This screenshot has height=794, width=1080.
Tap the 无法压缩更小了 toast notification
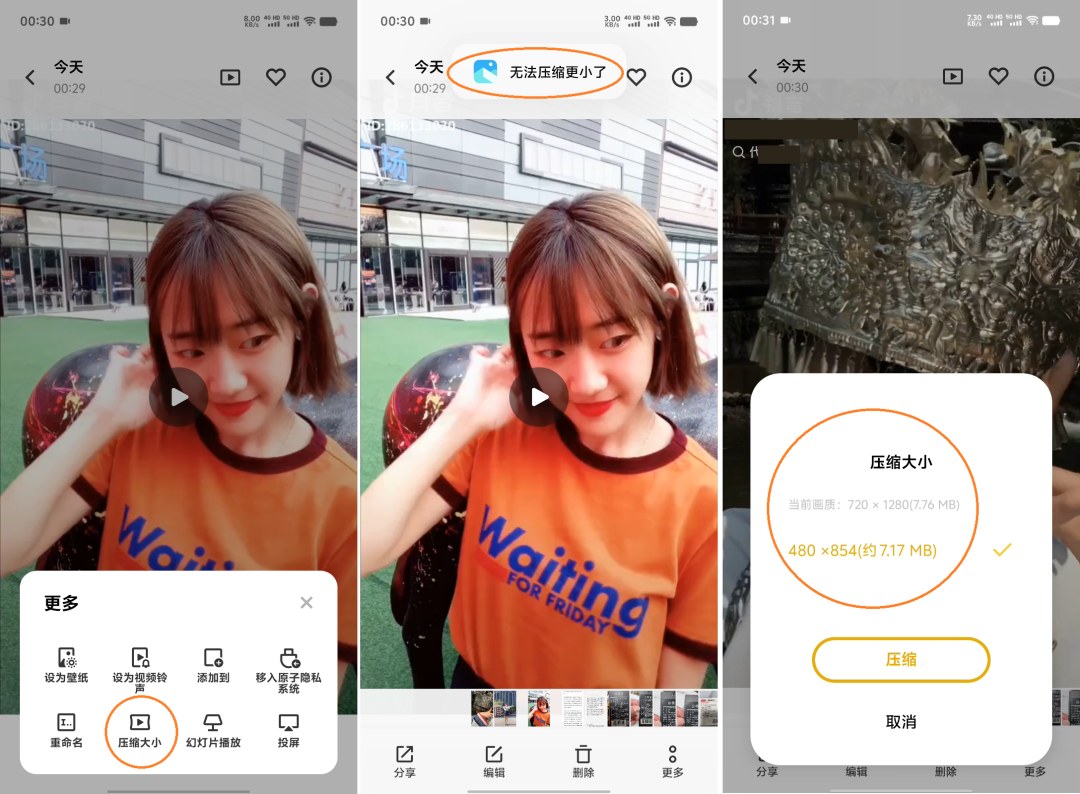coord(536,72)
